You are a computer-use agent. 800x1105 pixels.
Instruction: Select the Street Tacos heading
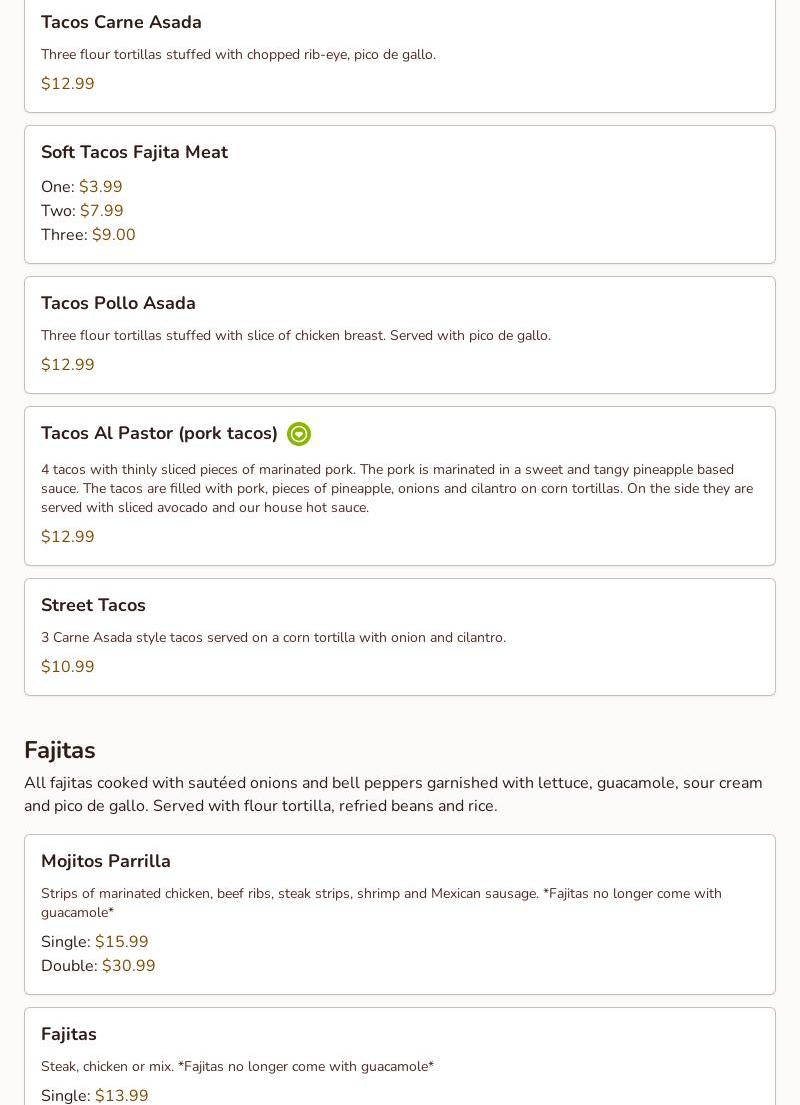[x=93, y=605]
